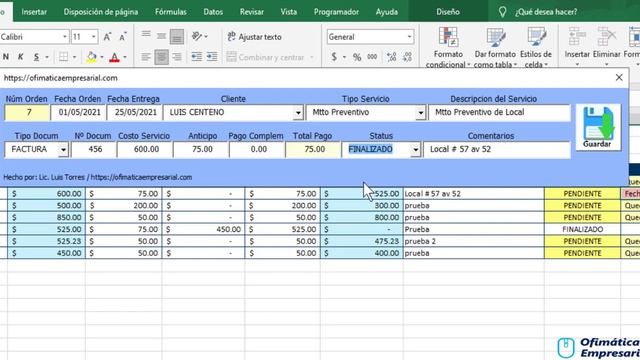Open the Datos ribbon tab
Image resolution: width=640 pixels, height=360 pixels.
[213, 12]
